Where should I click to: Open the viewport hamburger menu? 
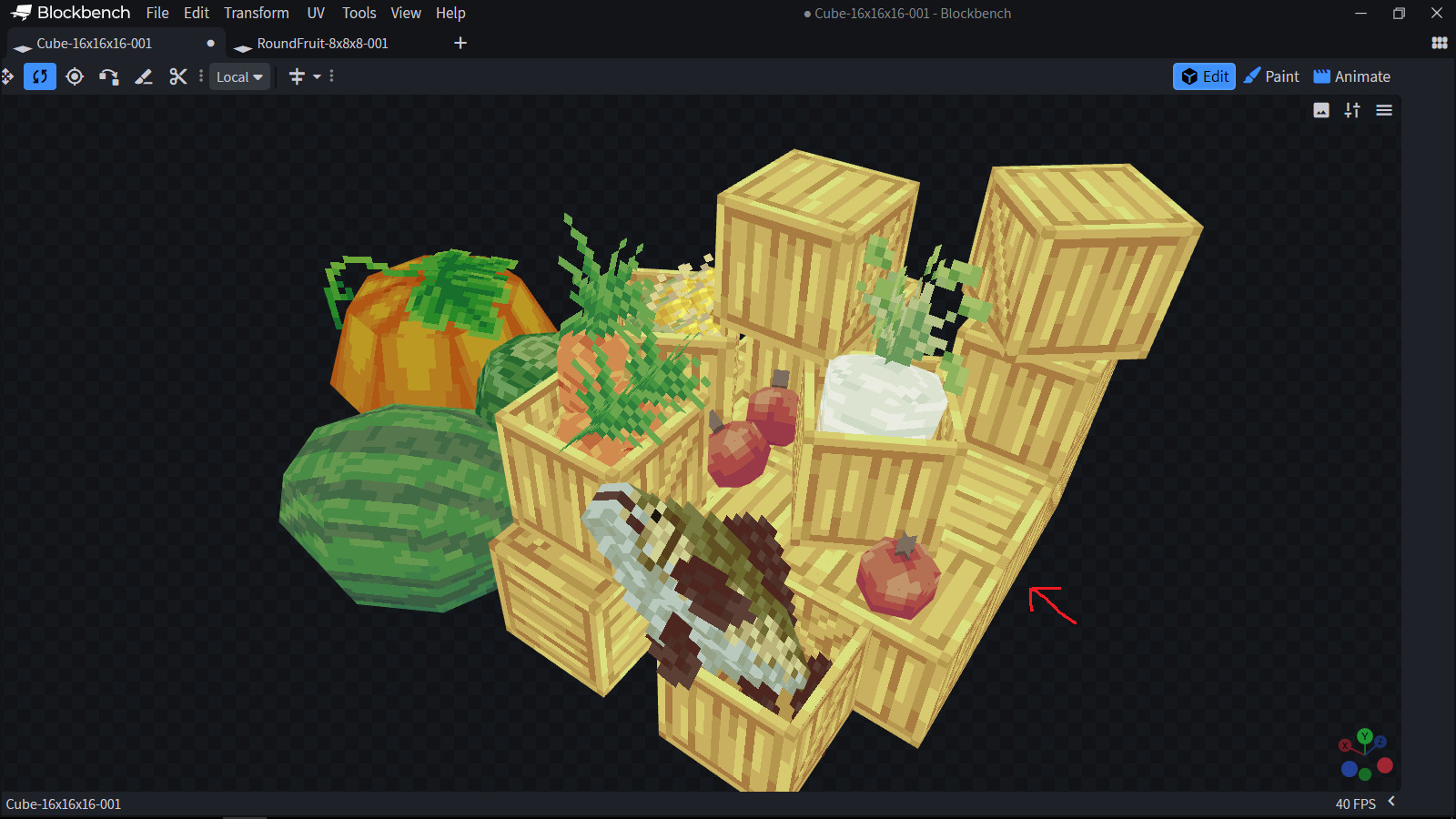[1384, 110]
